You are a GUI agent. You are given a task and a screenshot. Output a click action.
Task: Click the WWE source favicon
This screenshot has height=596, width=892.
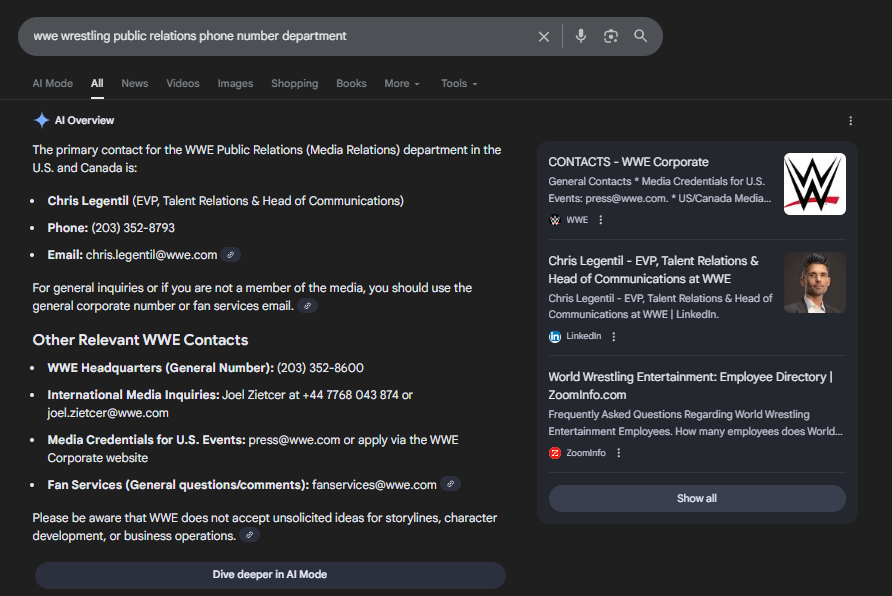[555, 220]
